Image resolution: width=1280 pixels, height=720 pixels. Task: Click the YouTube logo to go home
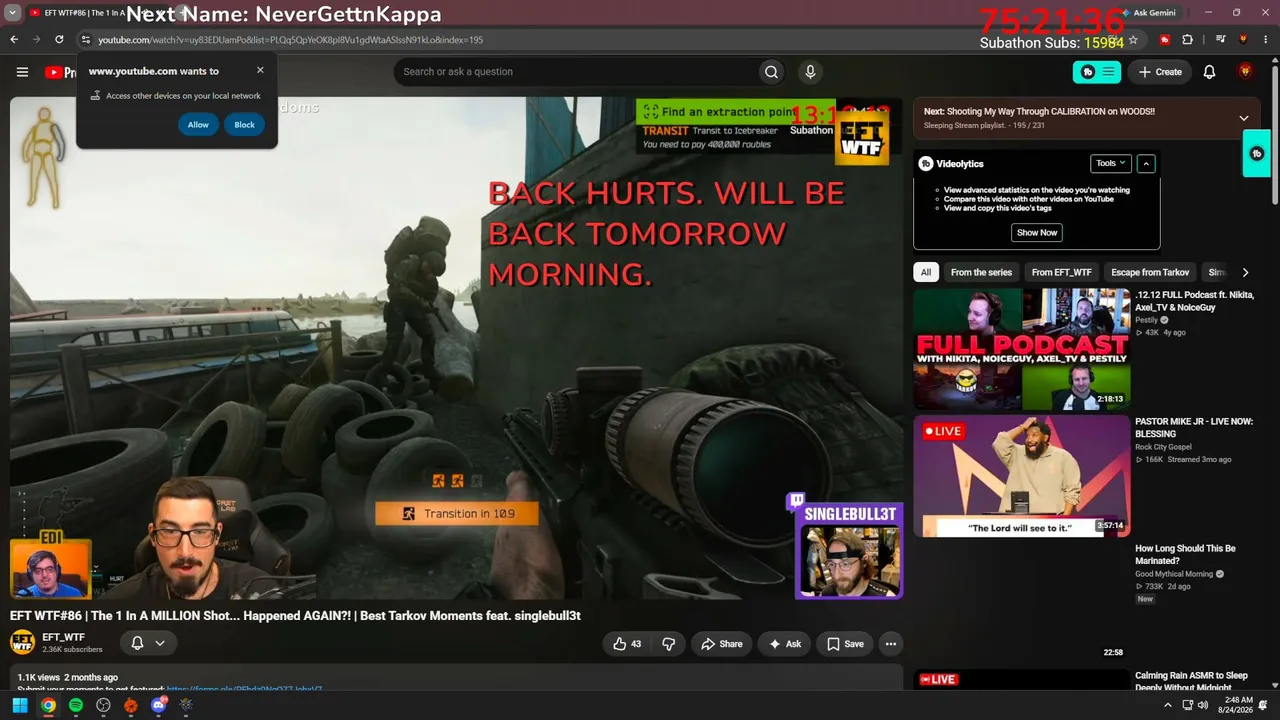[60, 72]
